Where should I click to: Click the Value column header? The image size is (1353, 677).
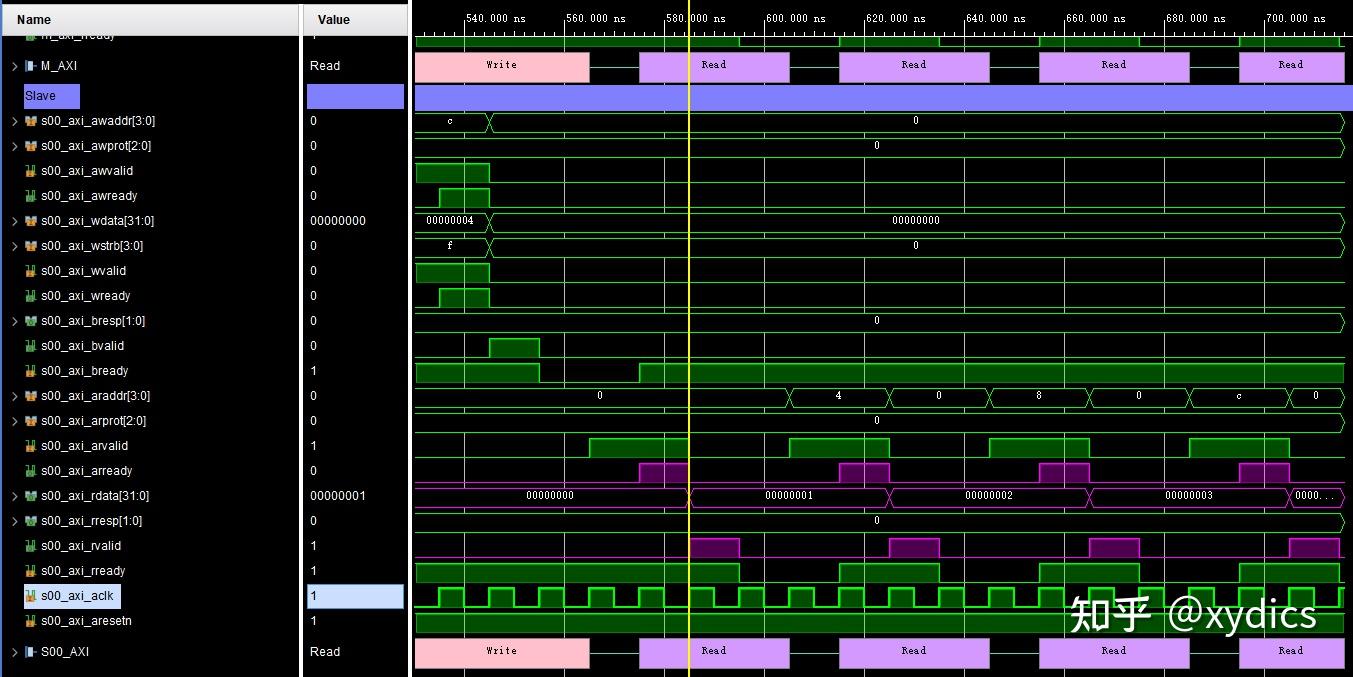click(333, 19)
